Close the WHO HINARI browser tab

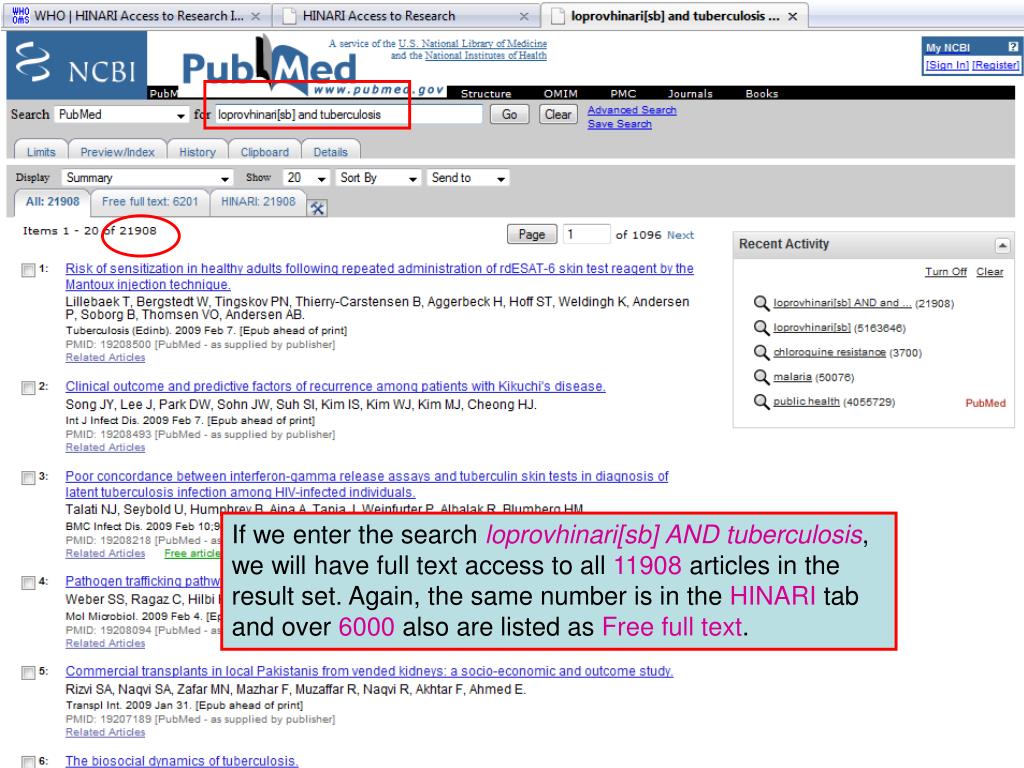(x=256, y=16)
